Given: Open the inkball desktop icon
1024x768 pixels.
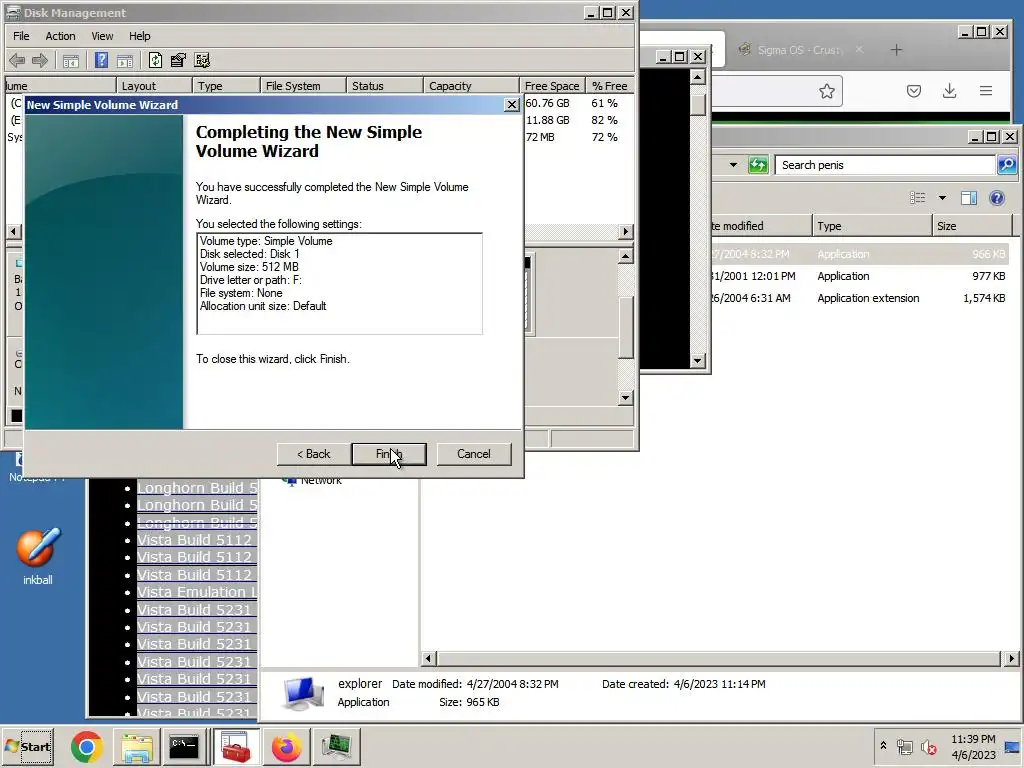Looking at the screenshot, I should tap(38, 556).
